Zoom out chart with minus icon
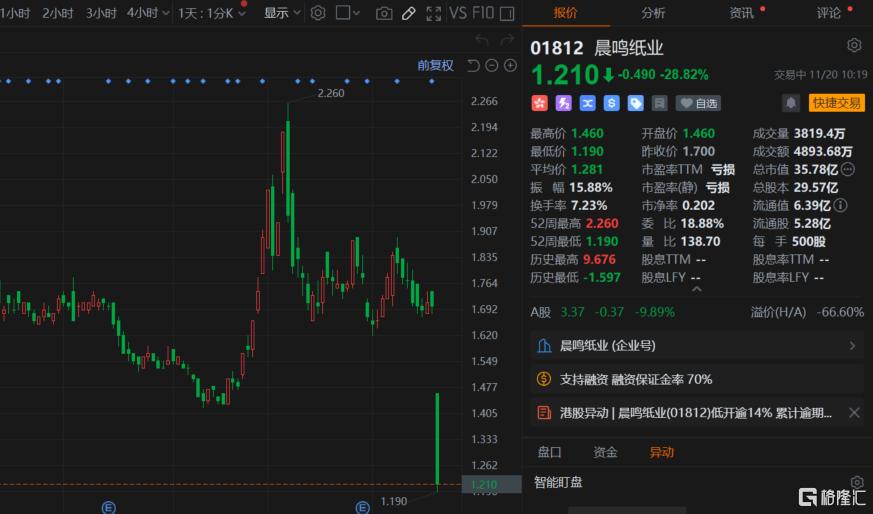The height and width of the screenshot is (514, 873). point(492,66)
